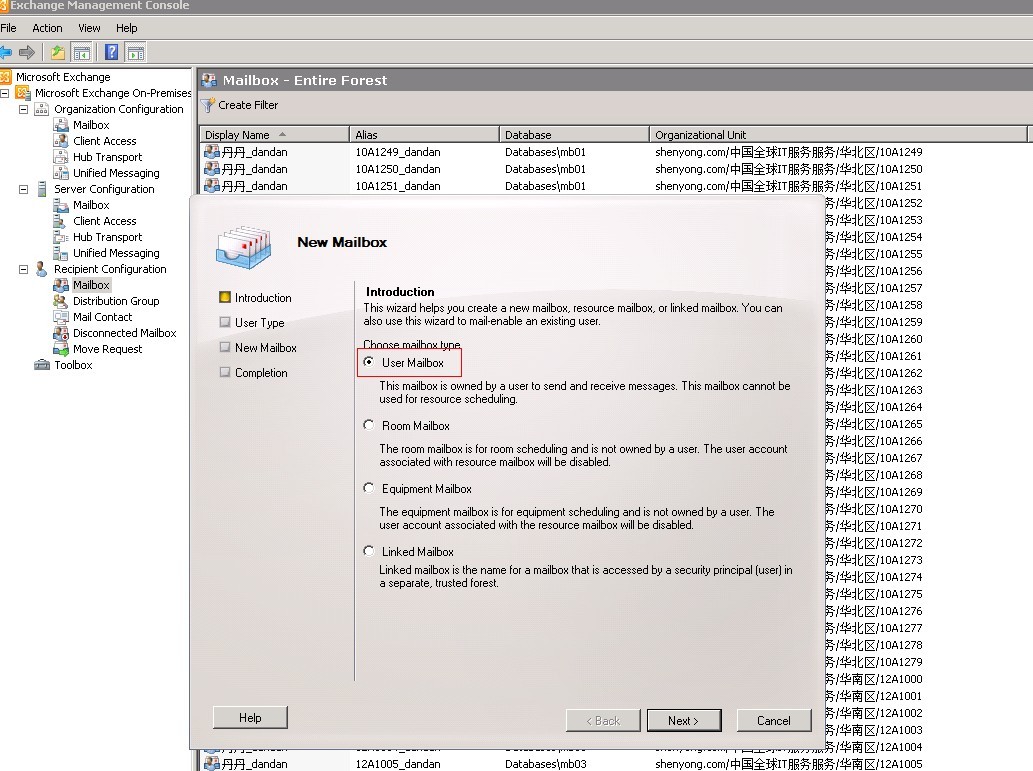This screenshot has height=771, width=1033.
Task: Select Unified Messaging under Organization Configuration
Action: point(116,173)
